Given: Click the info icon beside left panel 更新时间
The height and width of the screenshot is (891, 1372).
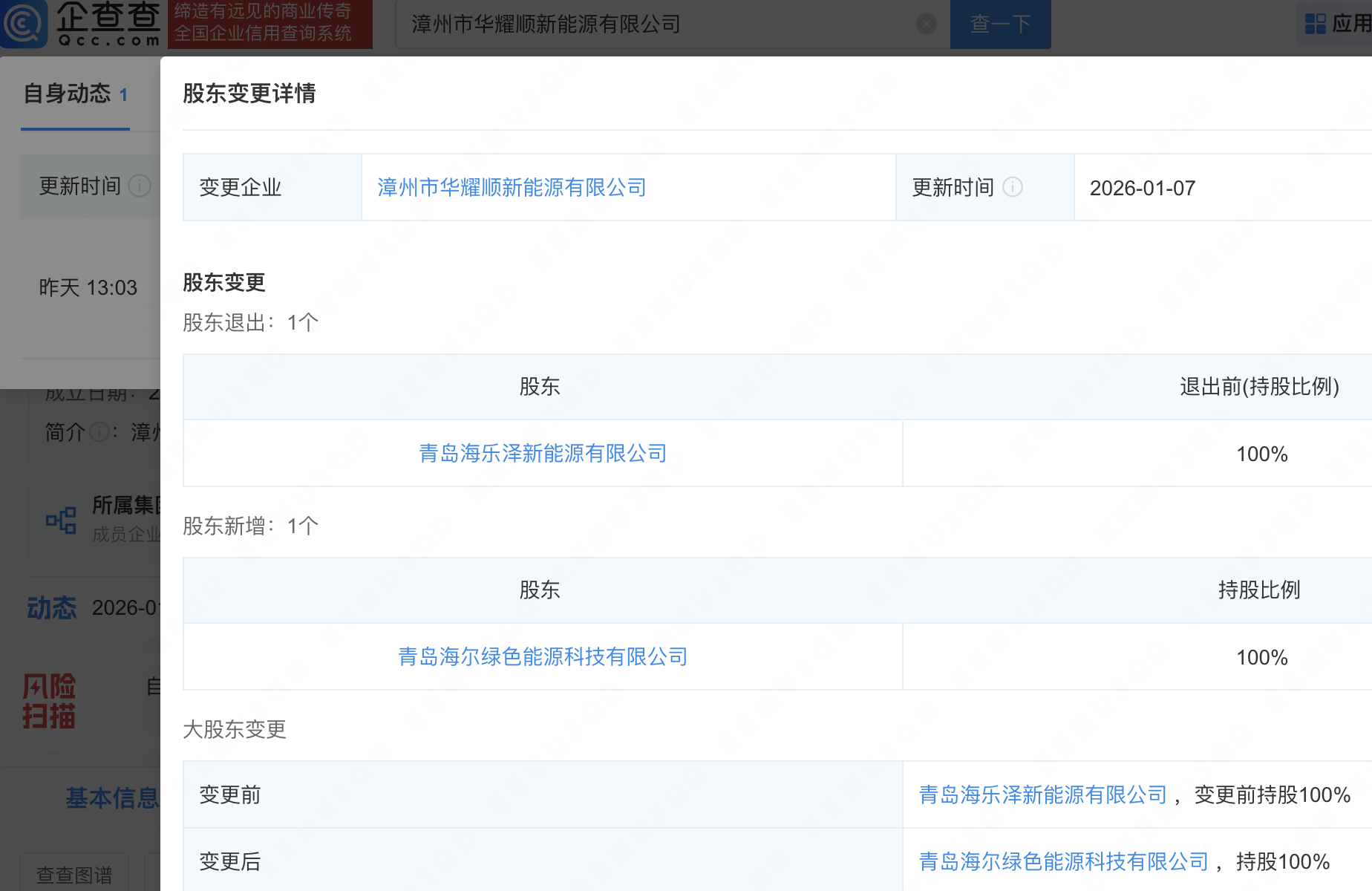Looking at the screenshot, I should point(139,187).
